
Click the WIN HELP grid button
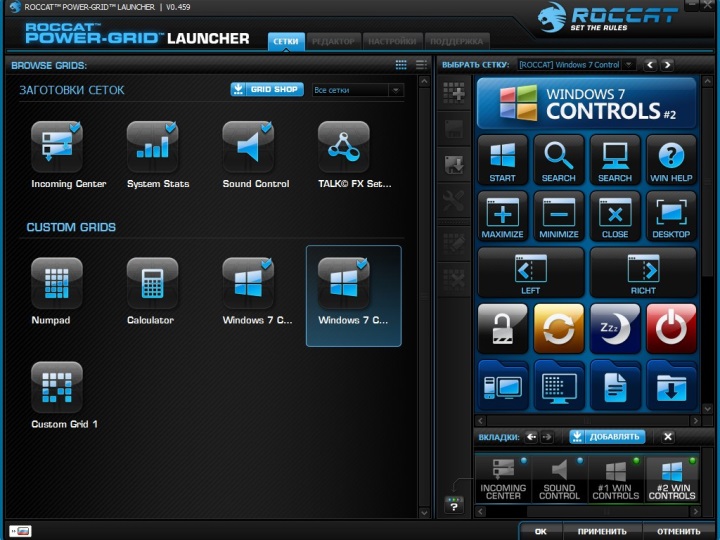coord(671,160)
